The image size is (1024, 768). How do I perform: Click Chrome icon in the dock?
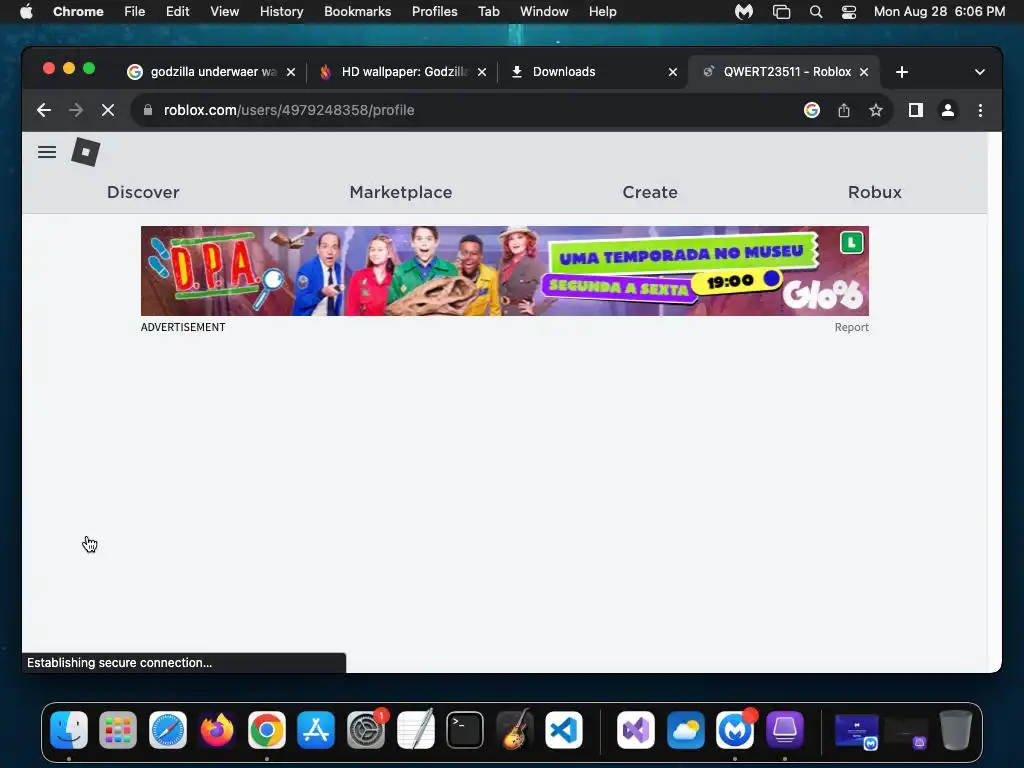266,730
